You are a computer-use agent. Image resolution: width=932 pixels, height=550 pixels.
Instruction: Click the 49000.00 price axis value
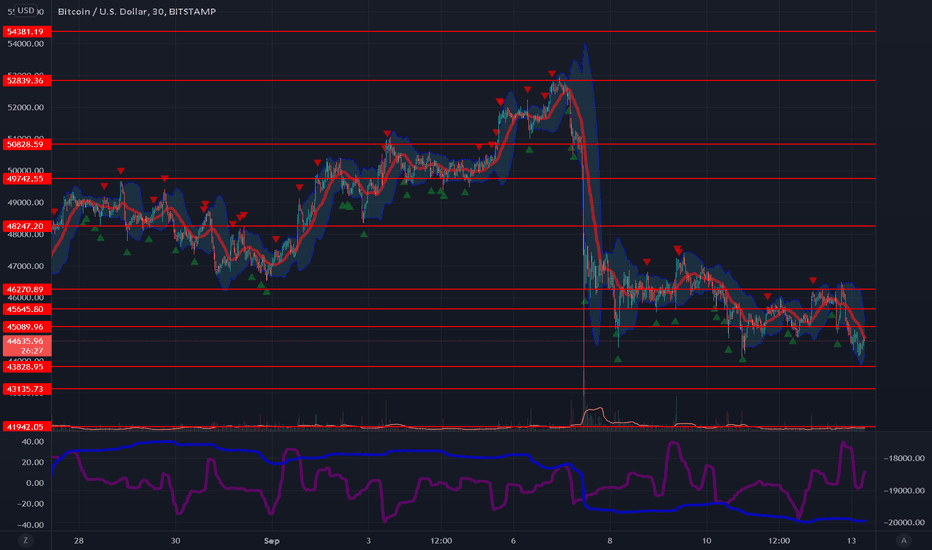click(x=26, y=203)
